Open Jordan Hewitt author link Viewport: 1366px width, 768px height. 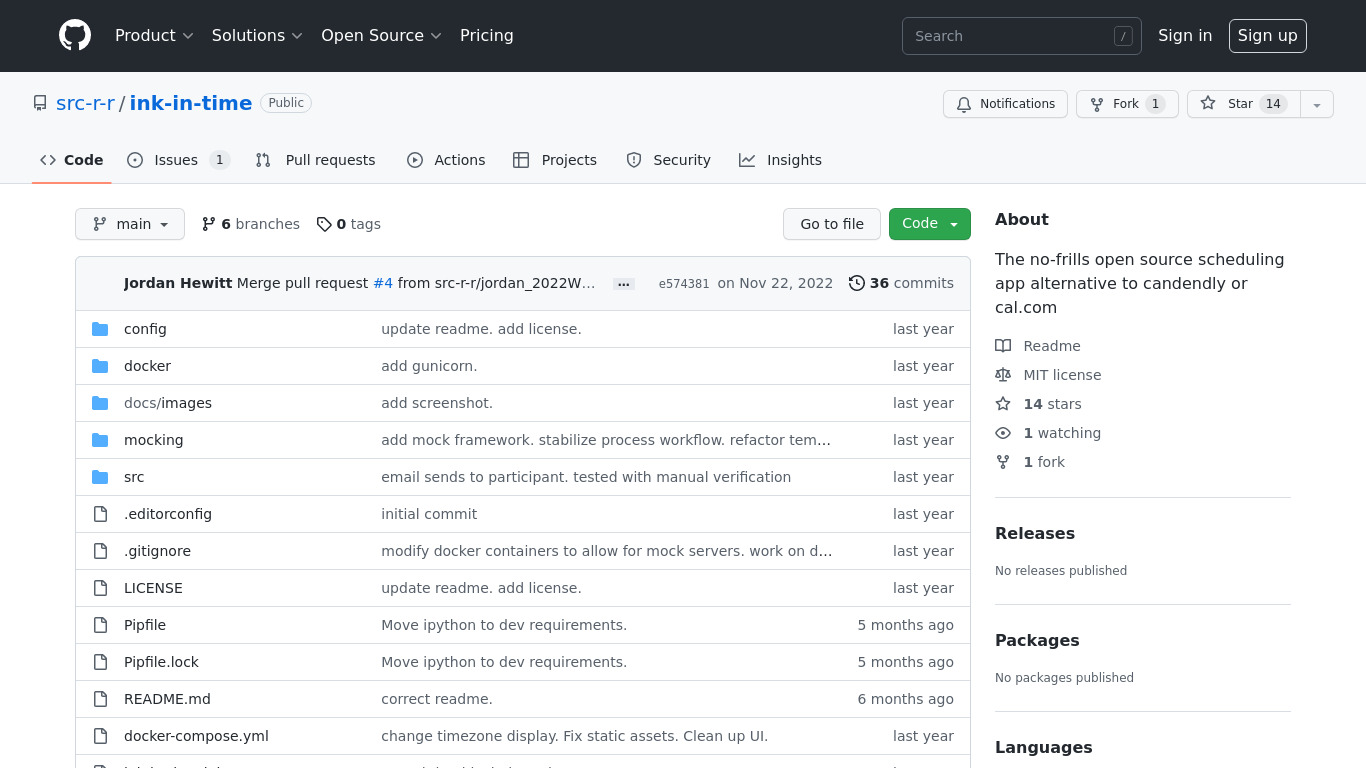[x=178, y=283]
